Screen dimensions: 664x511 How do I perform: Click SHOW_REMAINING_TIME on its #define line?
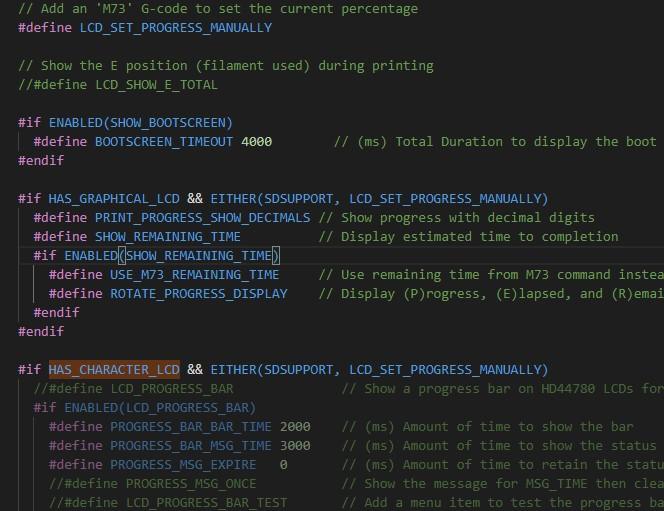pyautogui.click(x=167, y=237)
